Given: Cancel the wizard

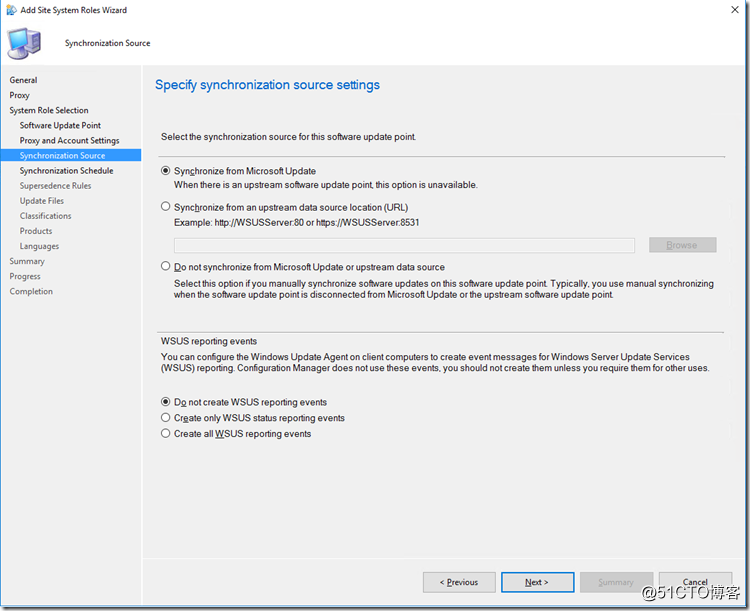Looking at the screenshot, I should click(695, 582).
